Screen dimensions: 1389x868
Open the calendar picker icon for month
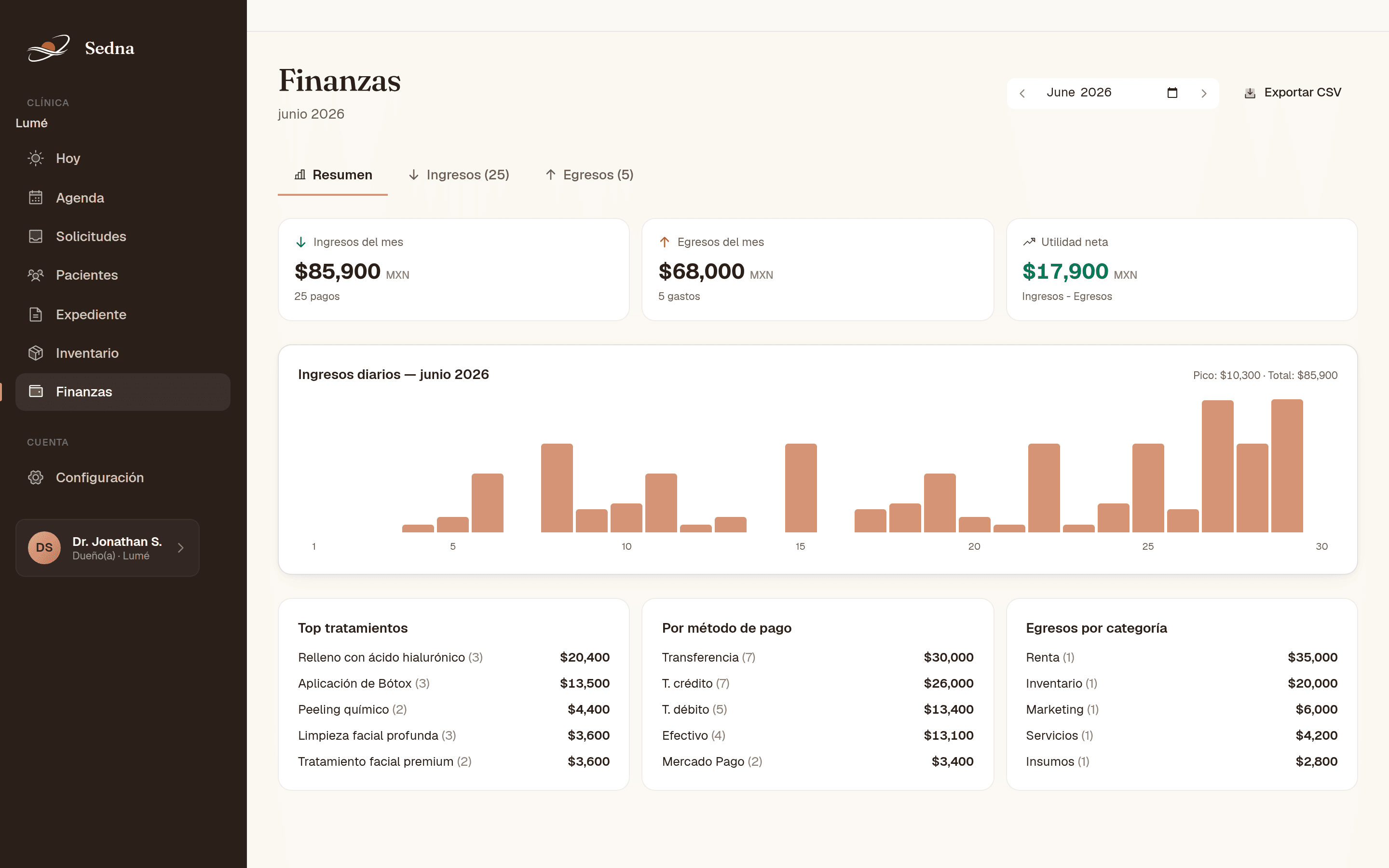[x=1172, y=93]
